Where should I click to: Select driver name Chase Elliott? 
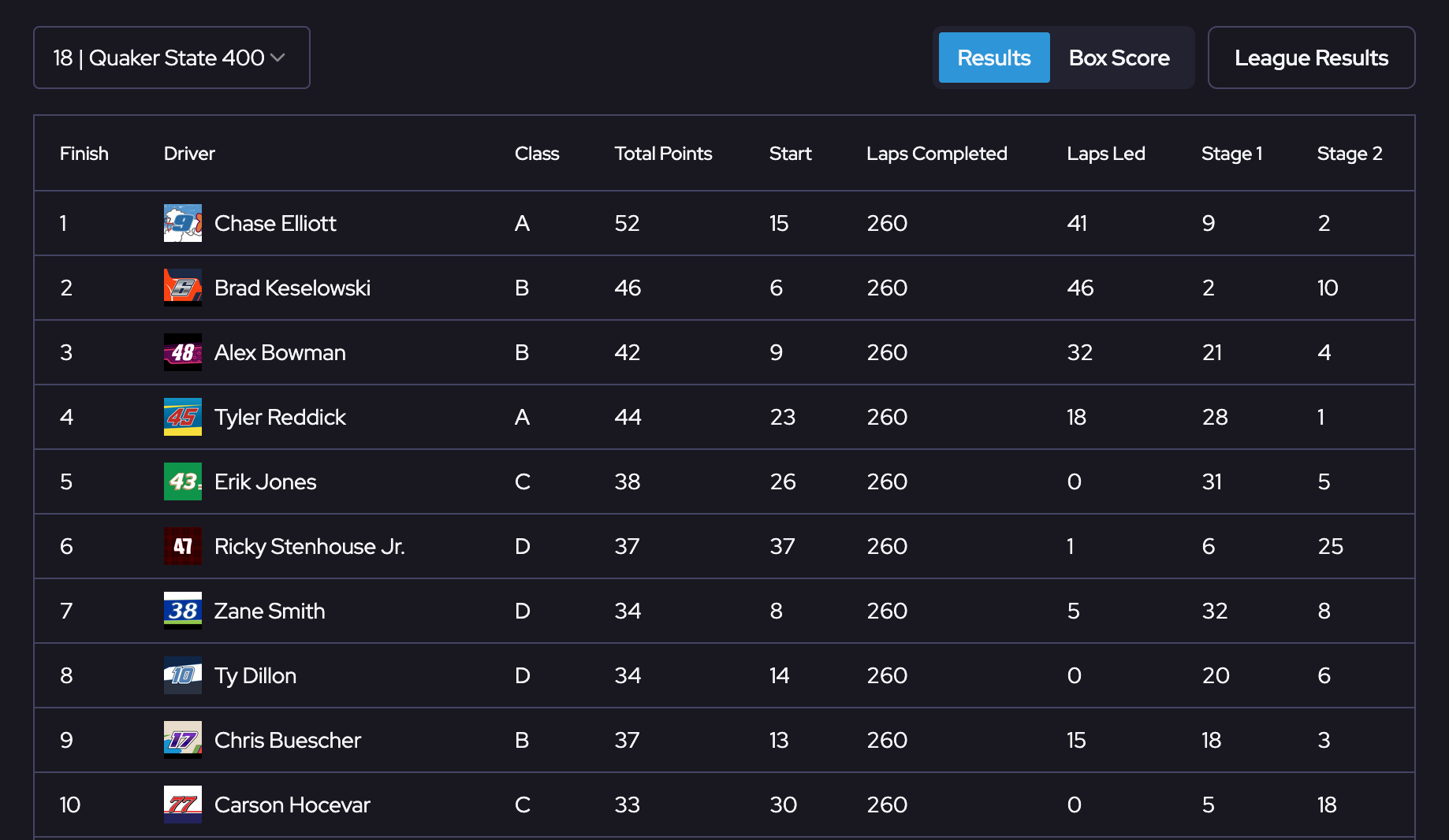(x=275, y=223)
